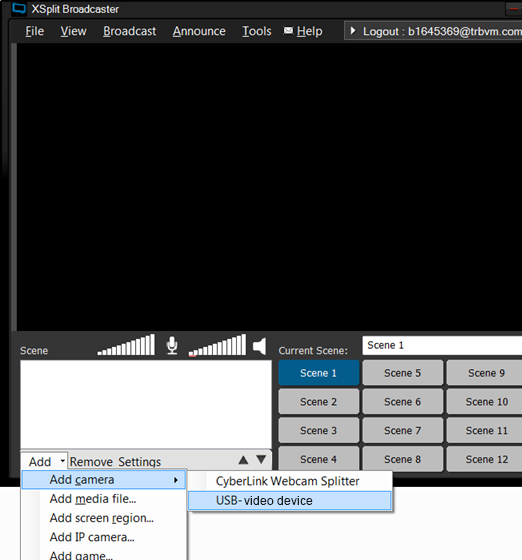The height and width of the screenshot is (560, 522).
Task: Open the Broadcast menu
Action: (130, 31)
